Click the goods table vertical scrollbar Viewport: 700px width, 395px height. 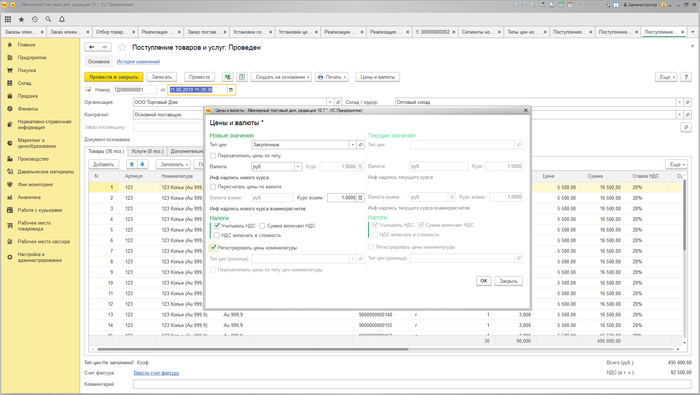tap(684, 214)
